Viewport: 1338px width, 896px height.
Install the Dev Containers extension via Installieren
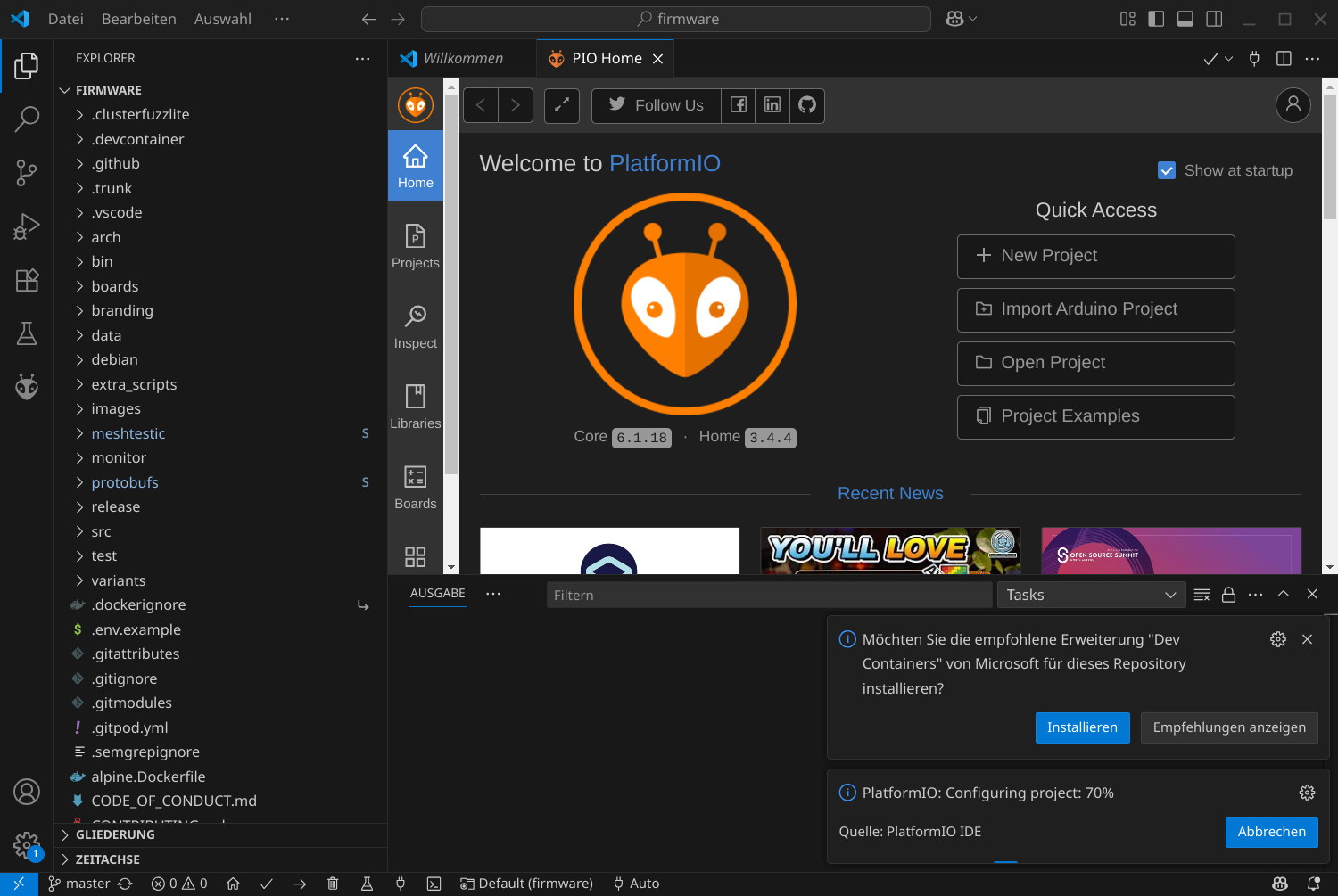(1082, 727)
